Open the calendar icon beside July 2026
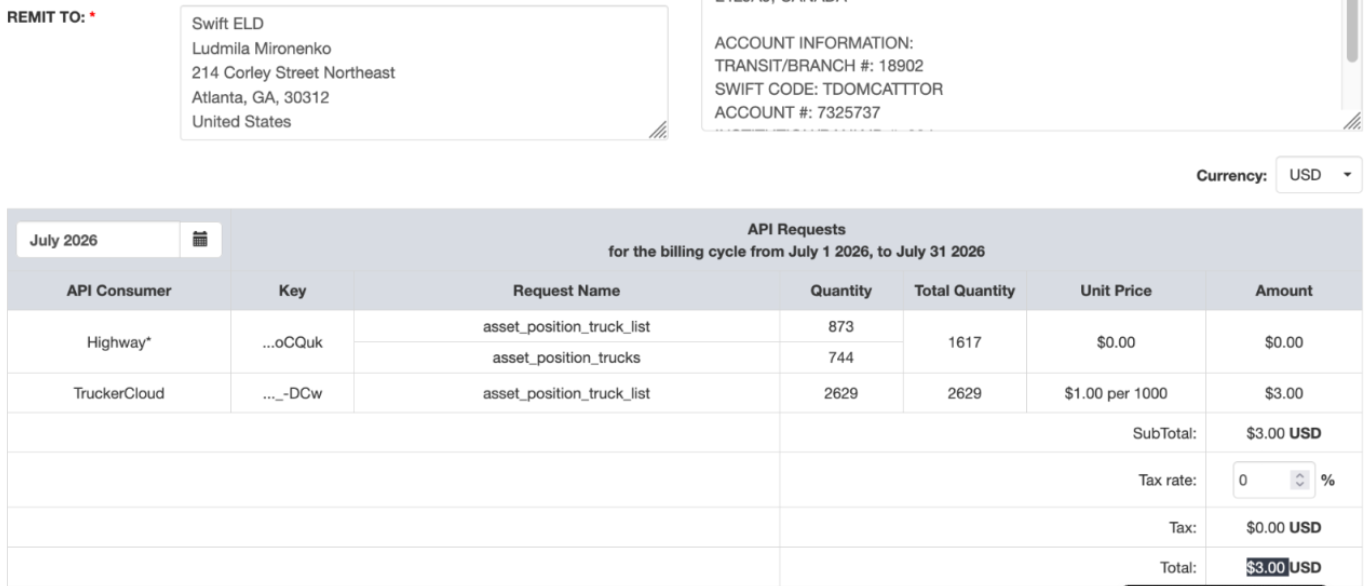The height and width of the screenshot is (586, 1369). [x=200, y=240]
